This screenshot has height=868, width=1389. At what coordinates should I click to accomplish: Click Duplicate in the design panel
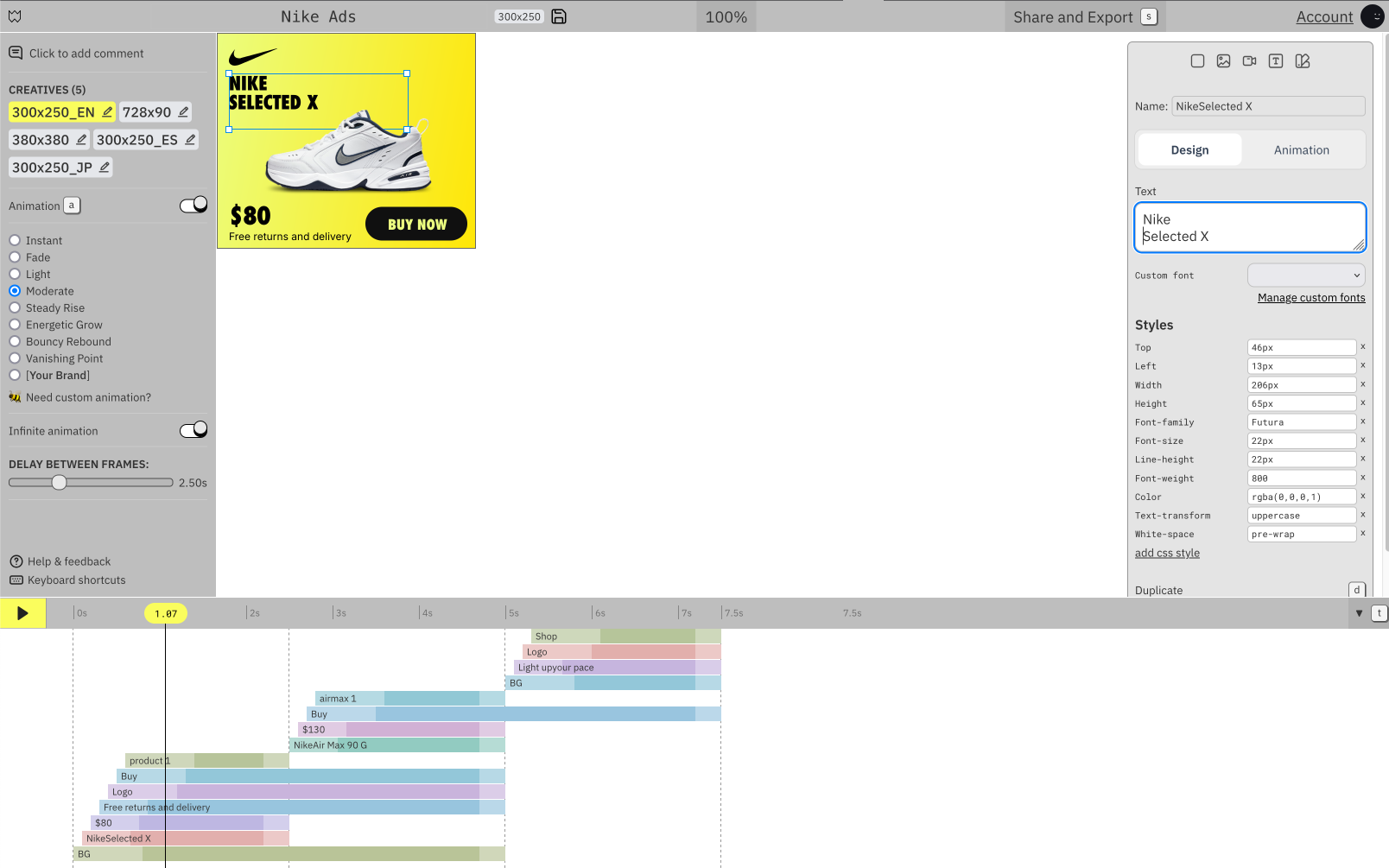coord(1159,591)
